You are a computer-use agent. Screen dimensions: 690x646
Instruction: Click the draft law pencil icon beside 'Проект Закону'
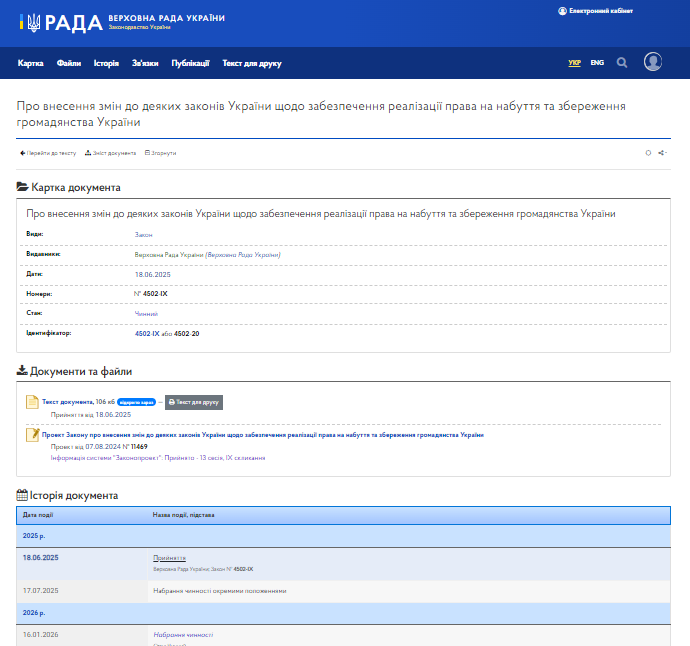(x=33, y=435)
